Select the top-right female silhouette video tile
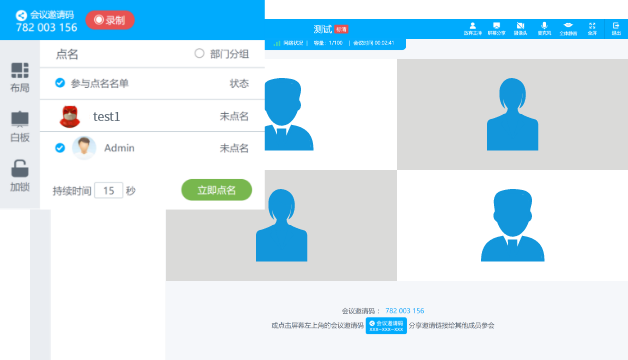Screen dimensions: 628x360 pos(513,114)
